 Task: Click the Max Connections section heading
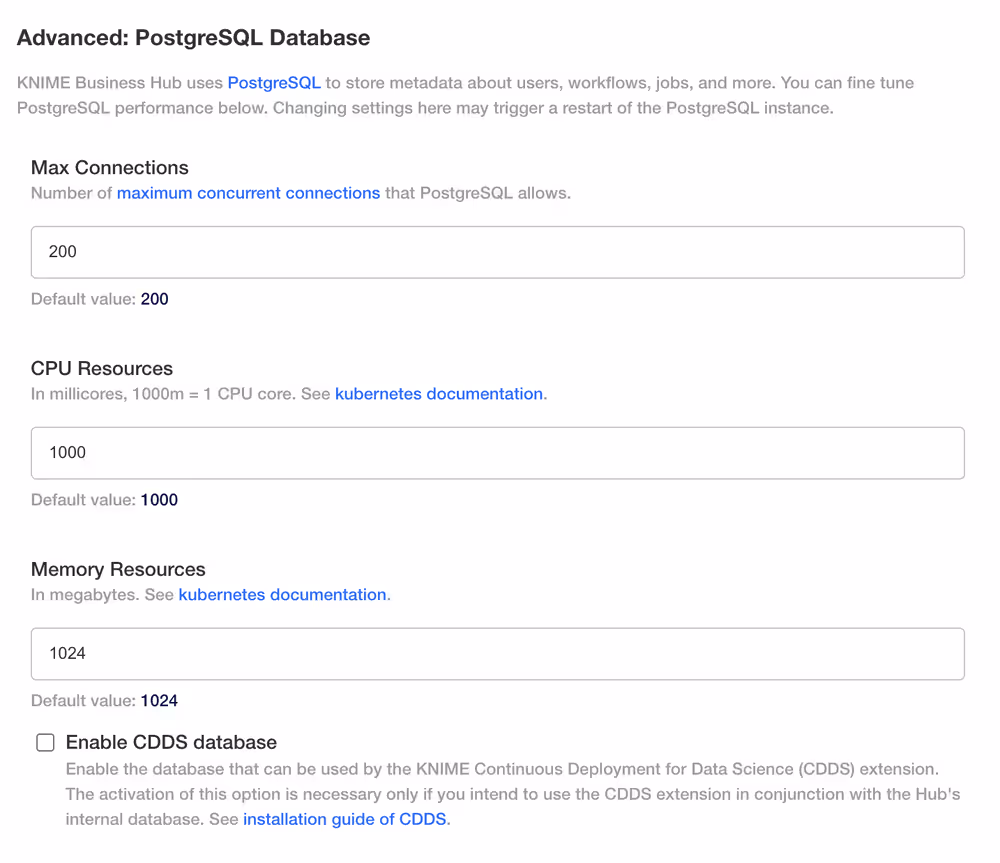coord(109,167)
